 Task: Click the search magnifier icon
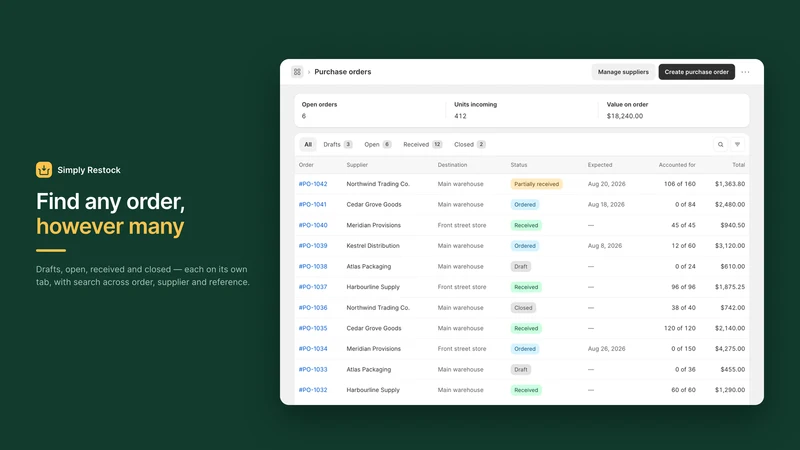[x=720, y=144]
